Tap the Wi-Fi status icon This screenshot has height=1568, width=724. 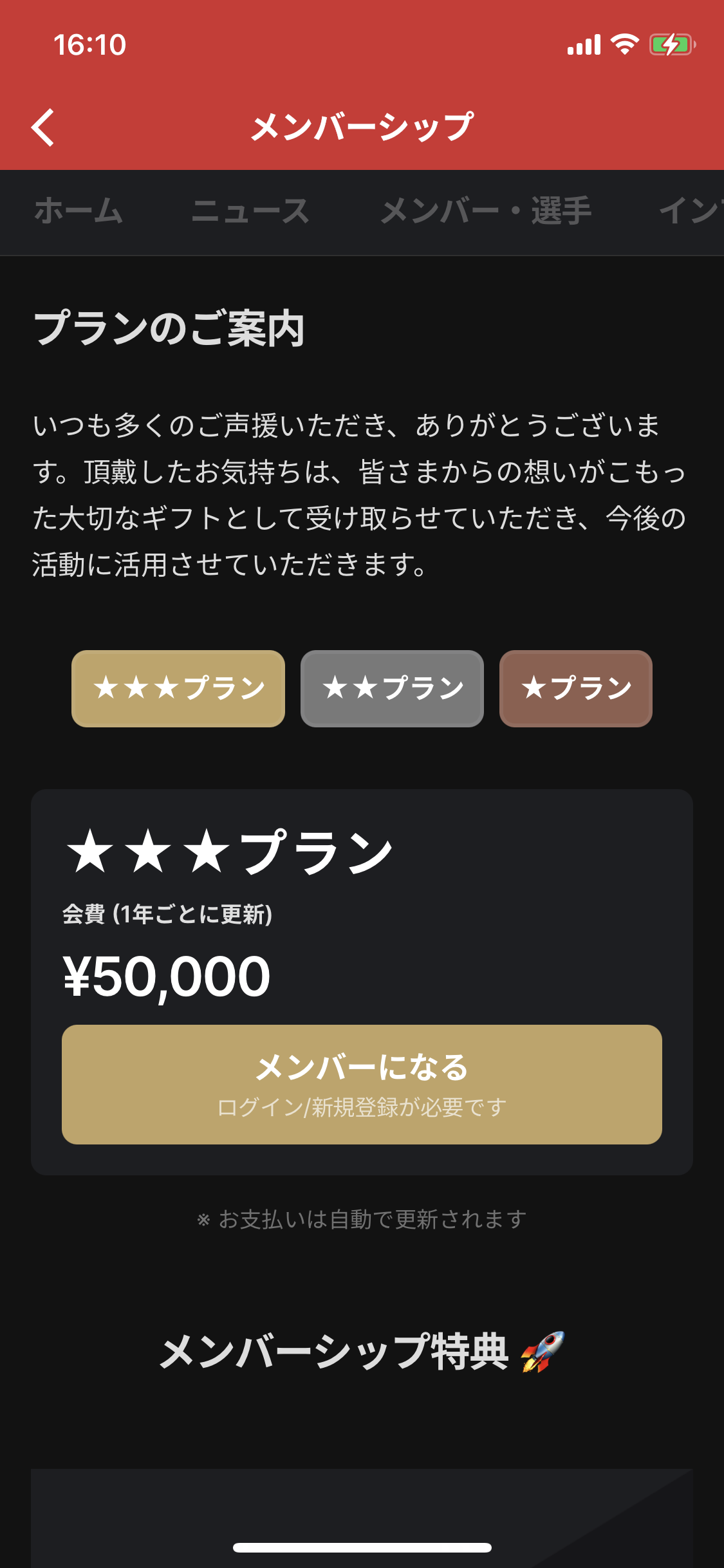624,44
